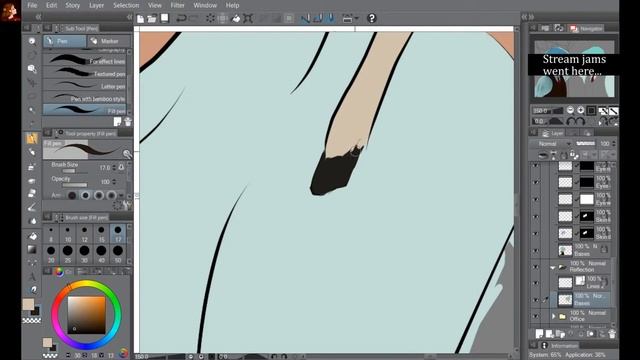
Task: Open the Selection menu
Action: (126, 5)
